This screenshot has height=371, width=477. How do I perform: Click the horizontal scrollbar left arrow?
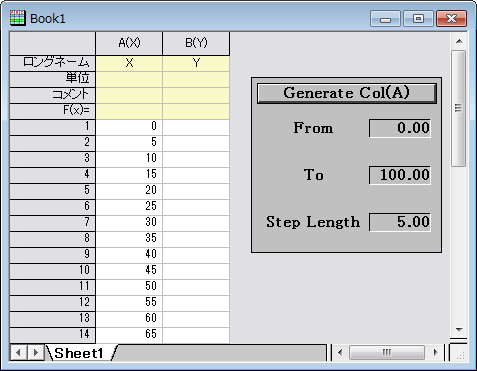(x=340, y=353)
